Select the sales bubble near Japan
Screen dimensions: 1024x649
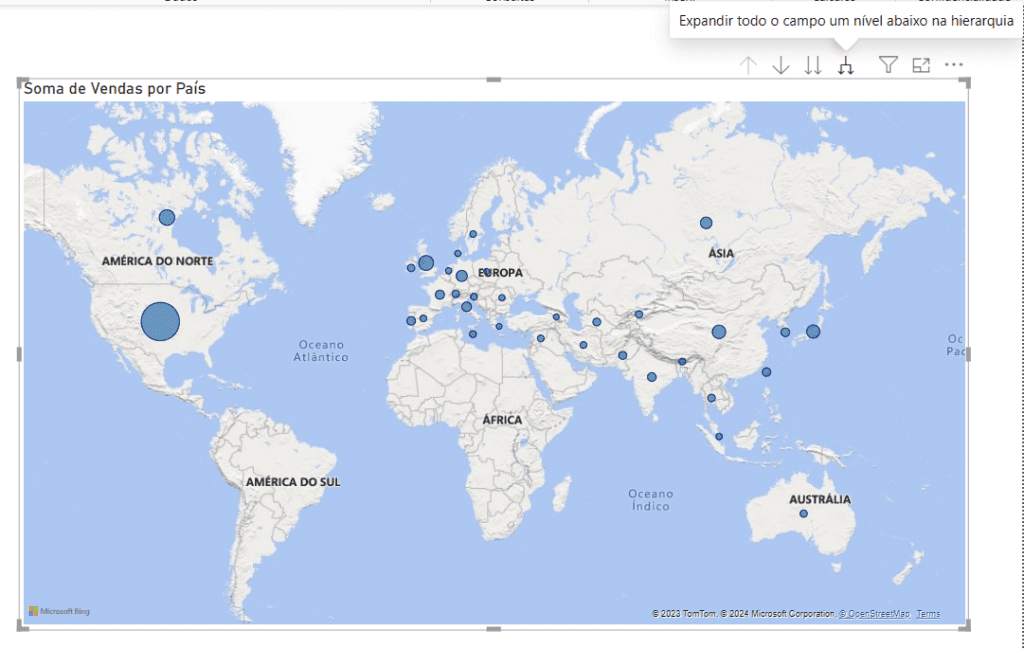pyautogui.click(x=813, y=330)
